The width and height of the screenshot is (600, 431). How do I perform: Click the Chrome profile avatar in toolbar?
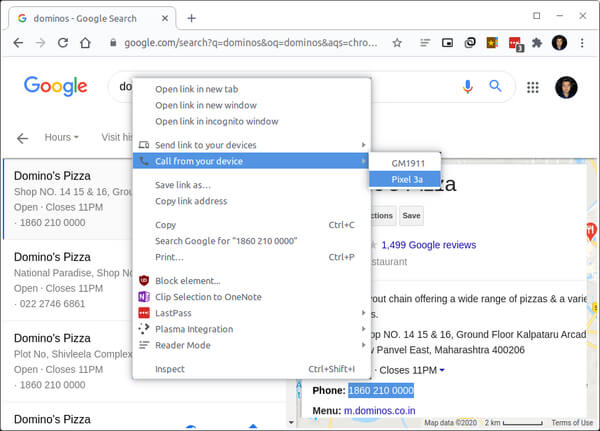(559, 42)
